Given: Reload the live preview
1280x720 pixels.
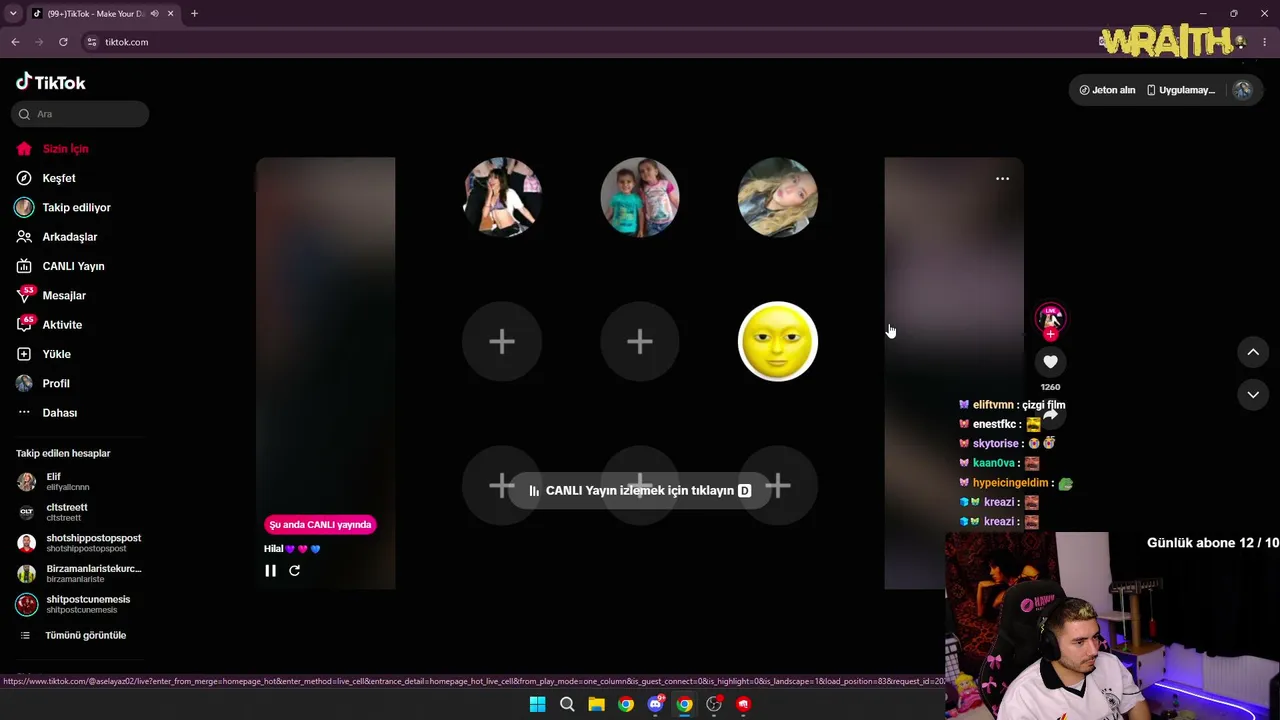Looking at the screenshot, I should (294, 571).
